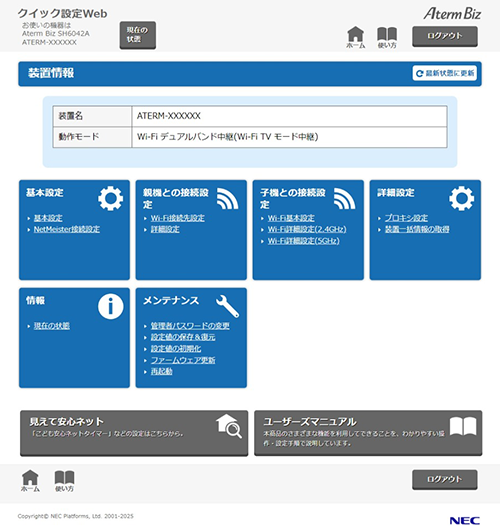This screenshot has height=530, width=500.
Task: Log out using the top ログアウト button
Action: click(x=445, y=36)
